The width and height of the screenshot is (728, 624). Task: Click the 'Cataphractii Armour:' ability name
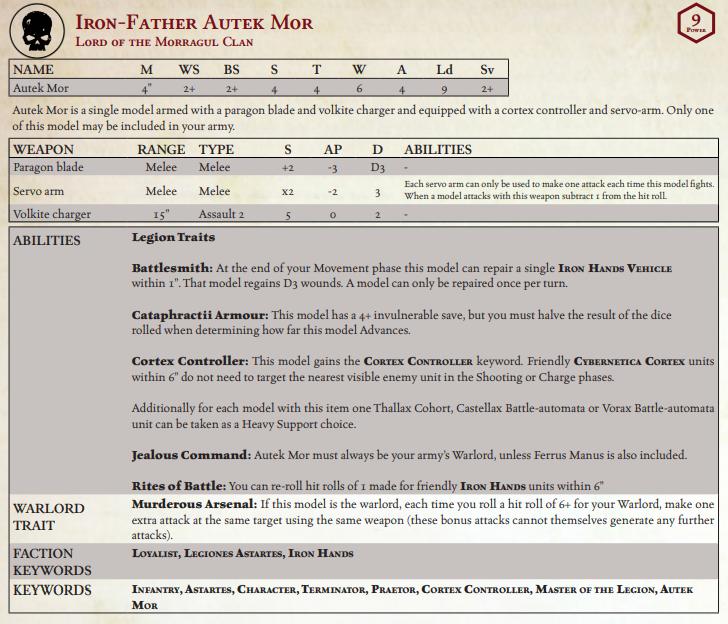200,315
